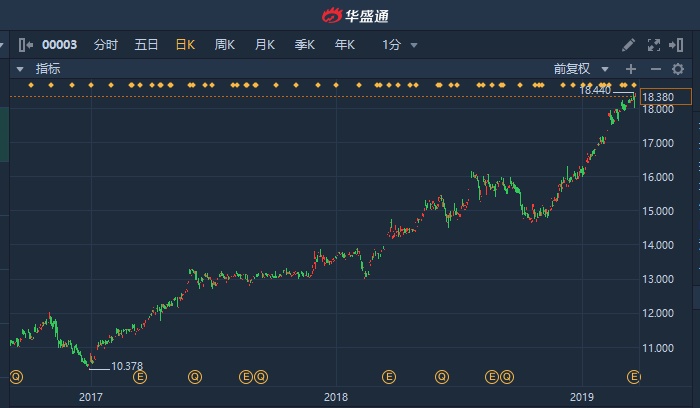Image resolution: width=700 pixels, height=408 pixels.
Task: Zoom in chart with plus icon
Action: pyautogui.click(x=631, y=69)
